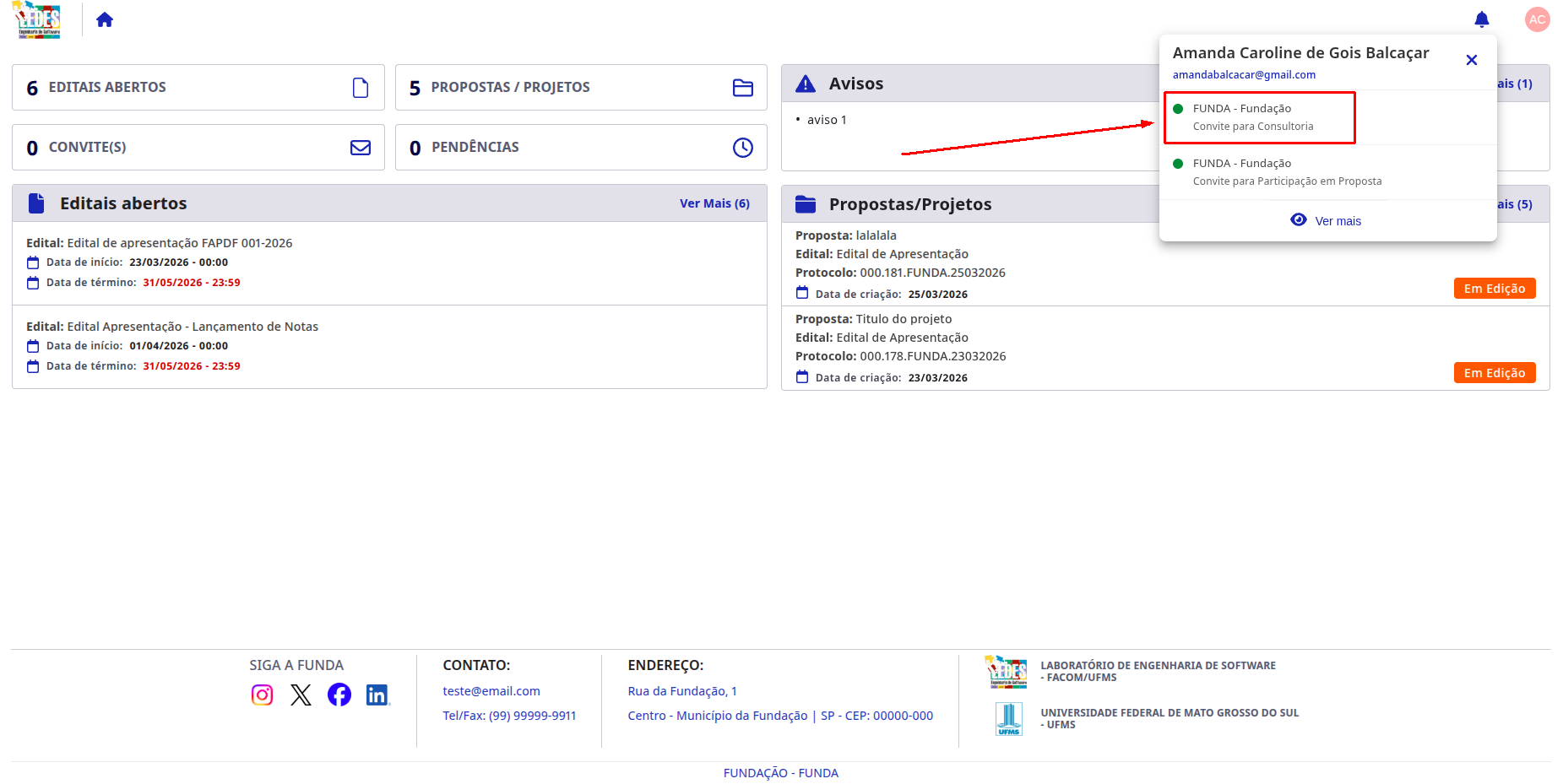This screenshot has height=784, width=1563.
Task: Click the Instagram icon in footer
Action: (x=262, y=695)
